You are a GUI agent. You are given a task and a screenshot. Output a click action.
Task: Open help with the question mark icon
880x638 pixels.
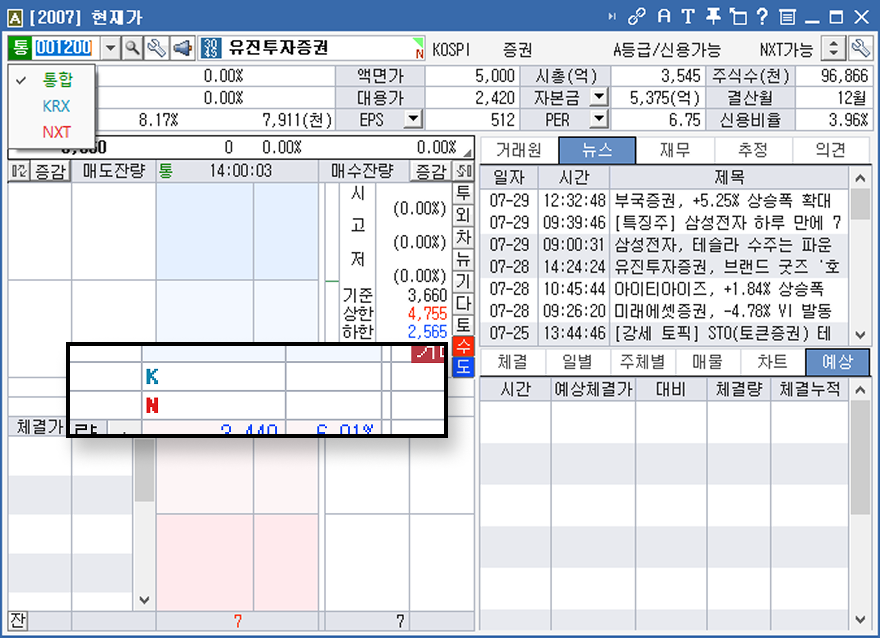(x=762, y=17)
